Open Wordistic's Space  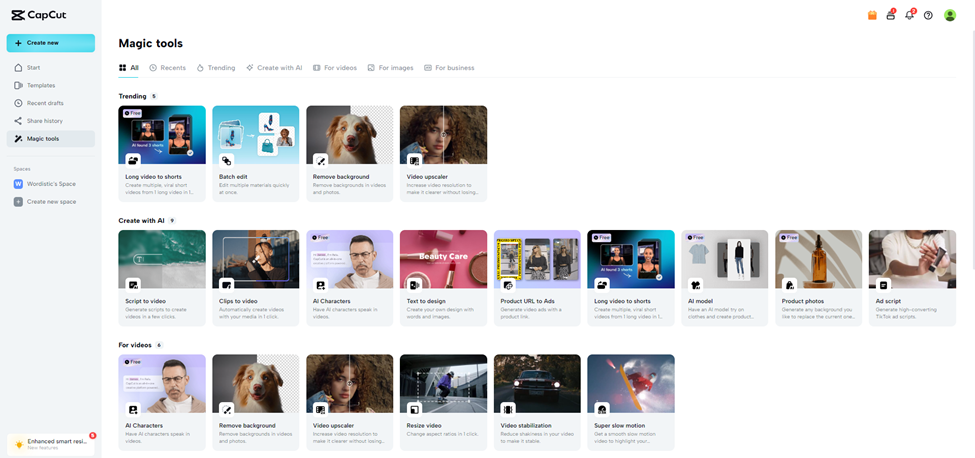[51, 184]
